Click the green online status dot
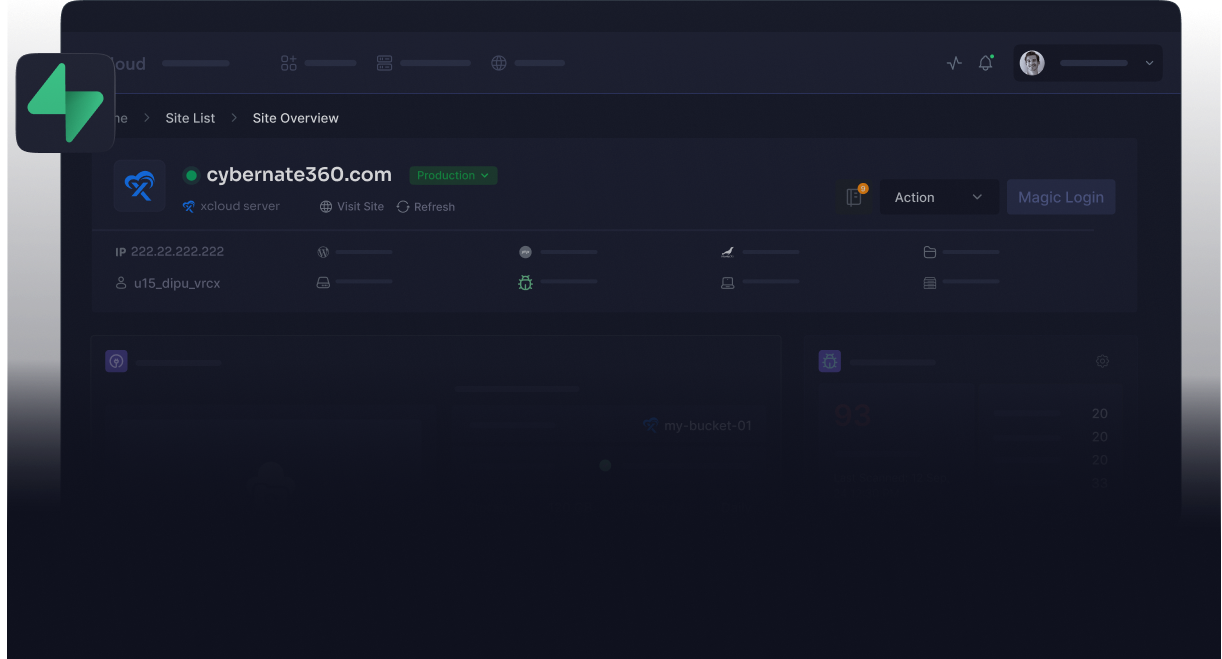Screen dimensions: 1222x659 tap(191, 175)
